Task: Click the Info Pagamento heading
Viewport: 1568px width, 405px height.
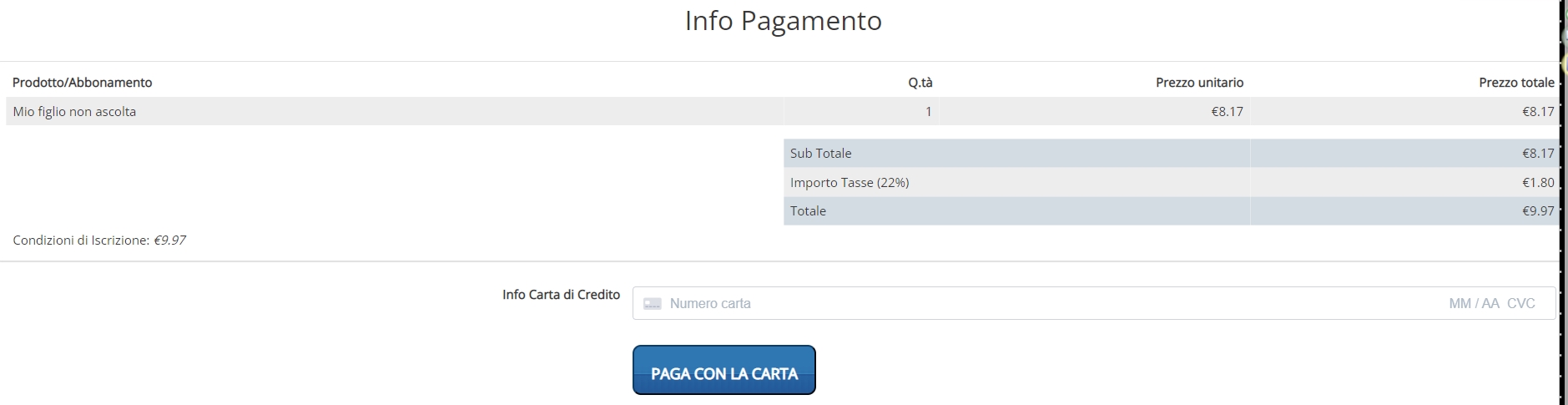Action: (783, 21)
